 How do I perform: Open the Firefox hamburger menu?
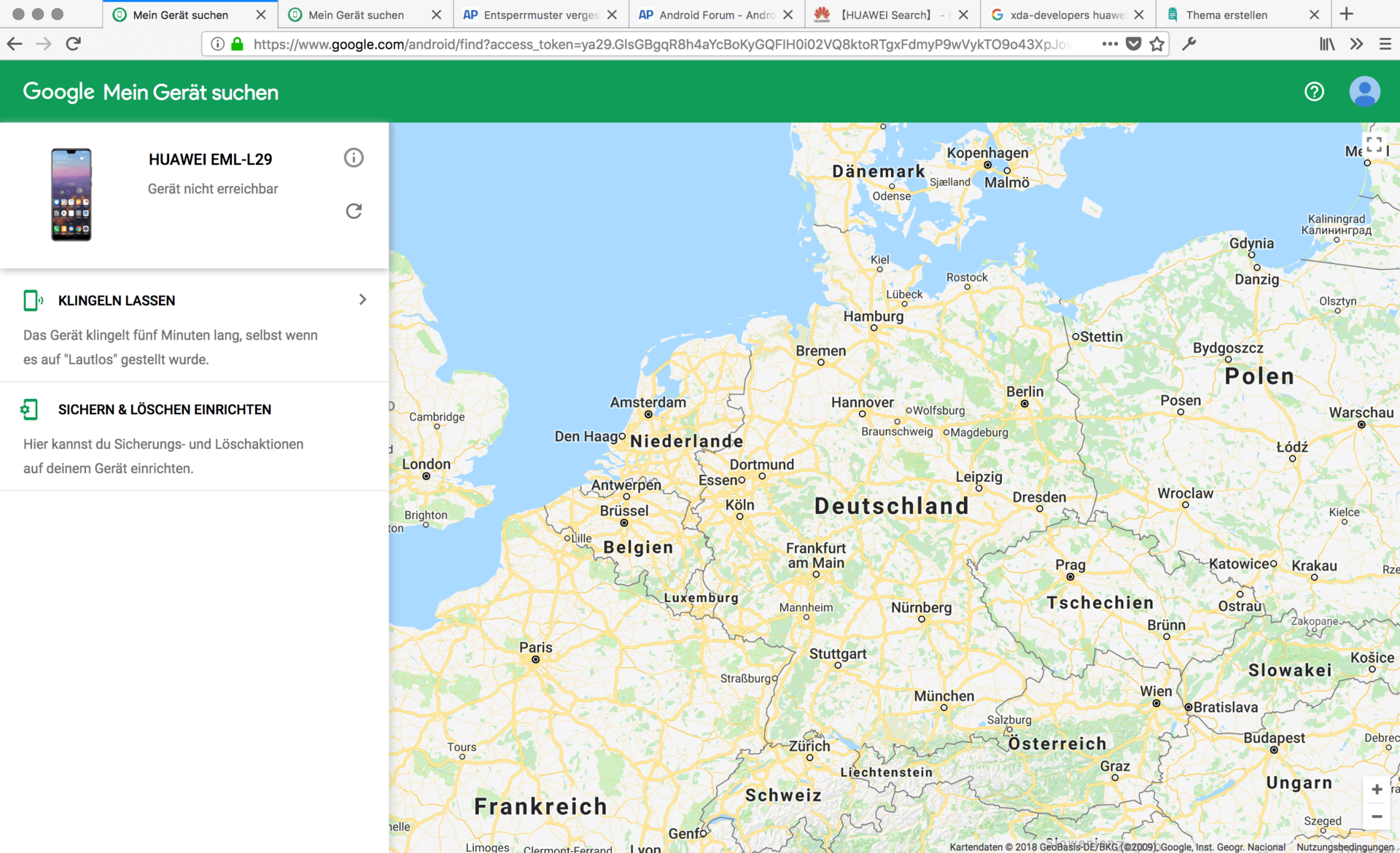tap(1385, 44)
